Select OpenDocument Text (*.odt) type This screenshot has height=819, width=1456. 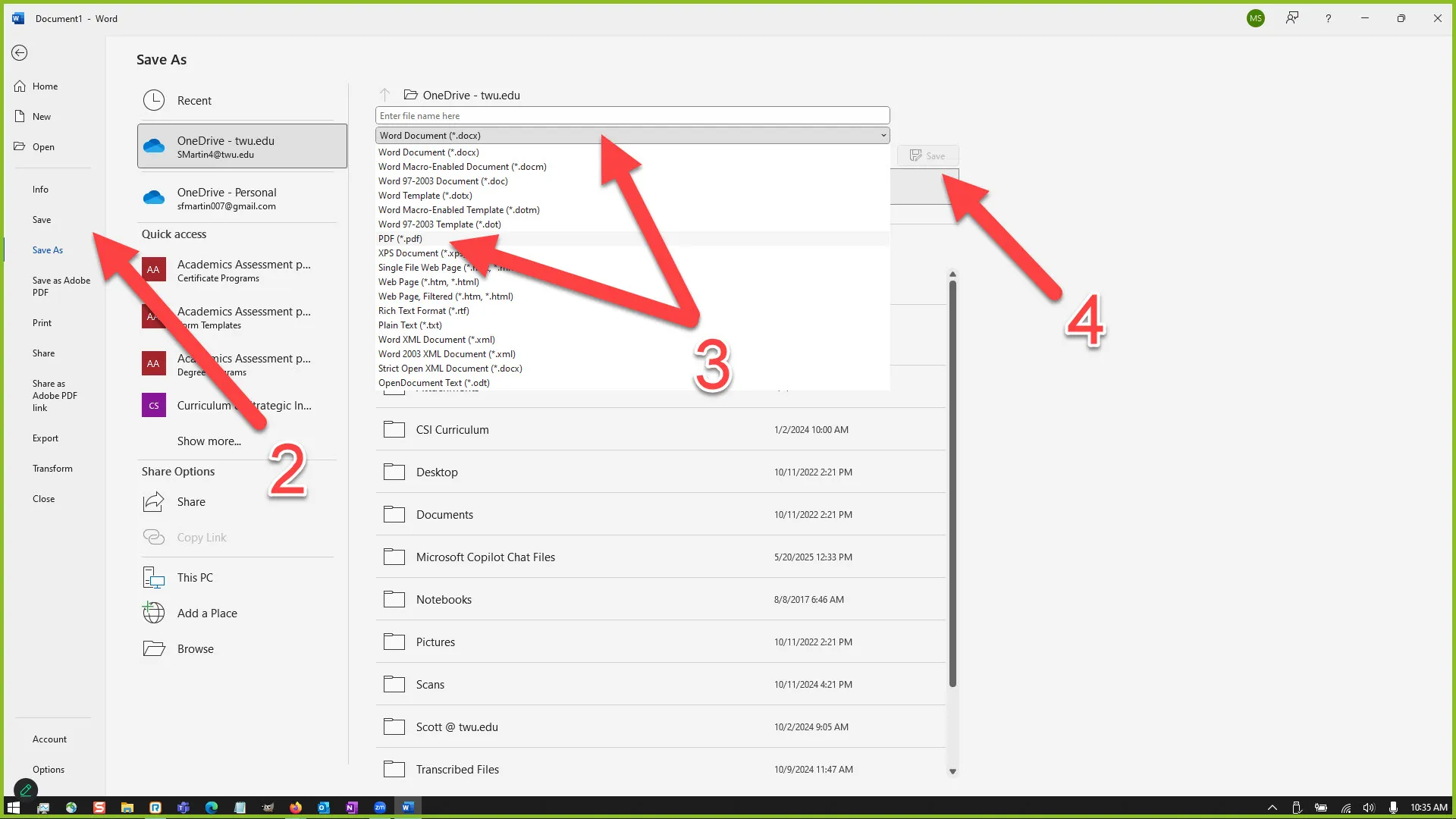632,383
